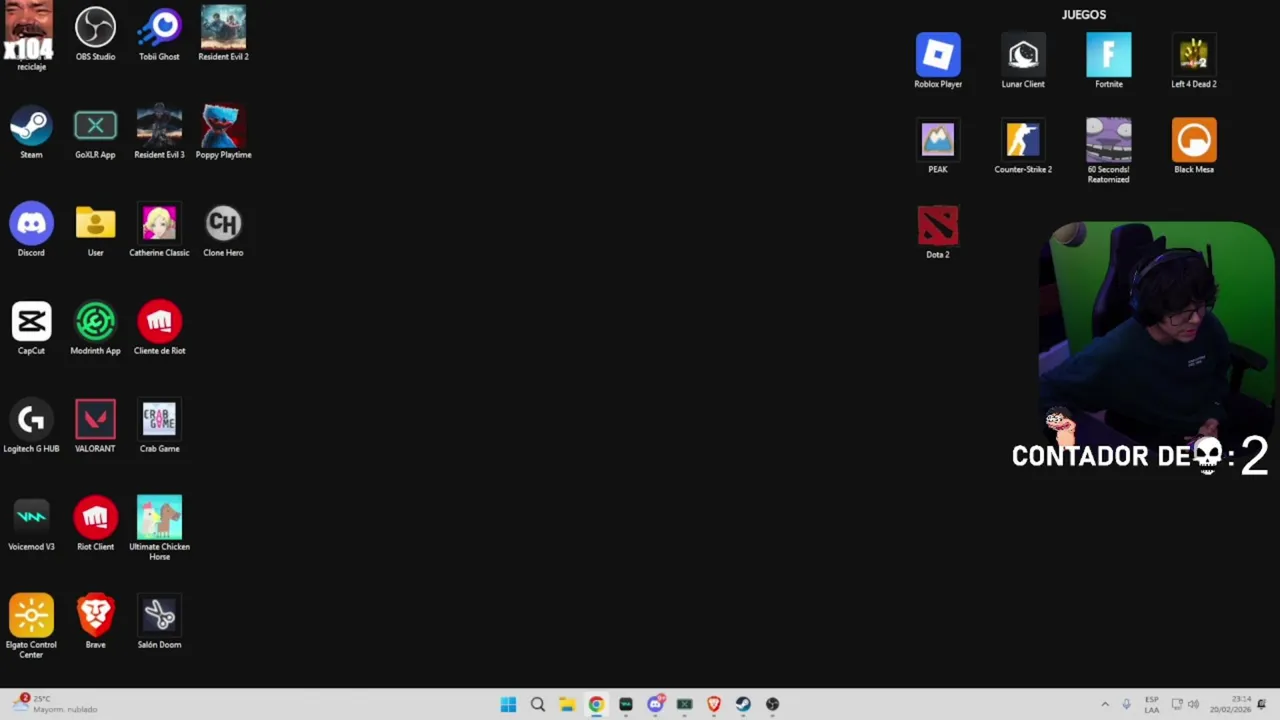Open the GoXLR taskbar icon
The width and height of the screenshot is (1280, 720).
(x=684, y=704)
